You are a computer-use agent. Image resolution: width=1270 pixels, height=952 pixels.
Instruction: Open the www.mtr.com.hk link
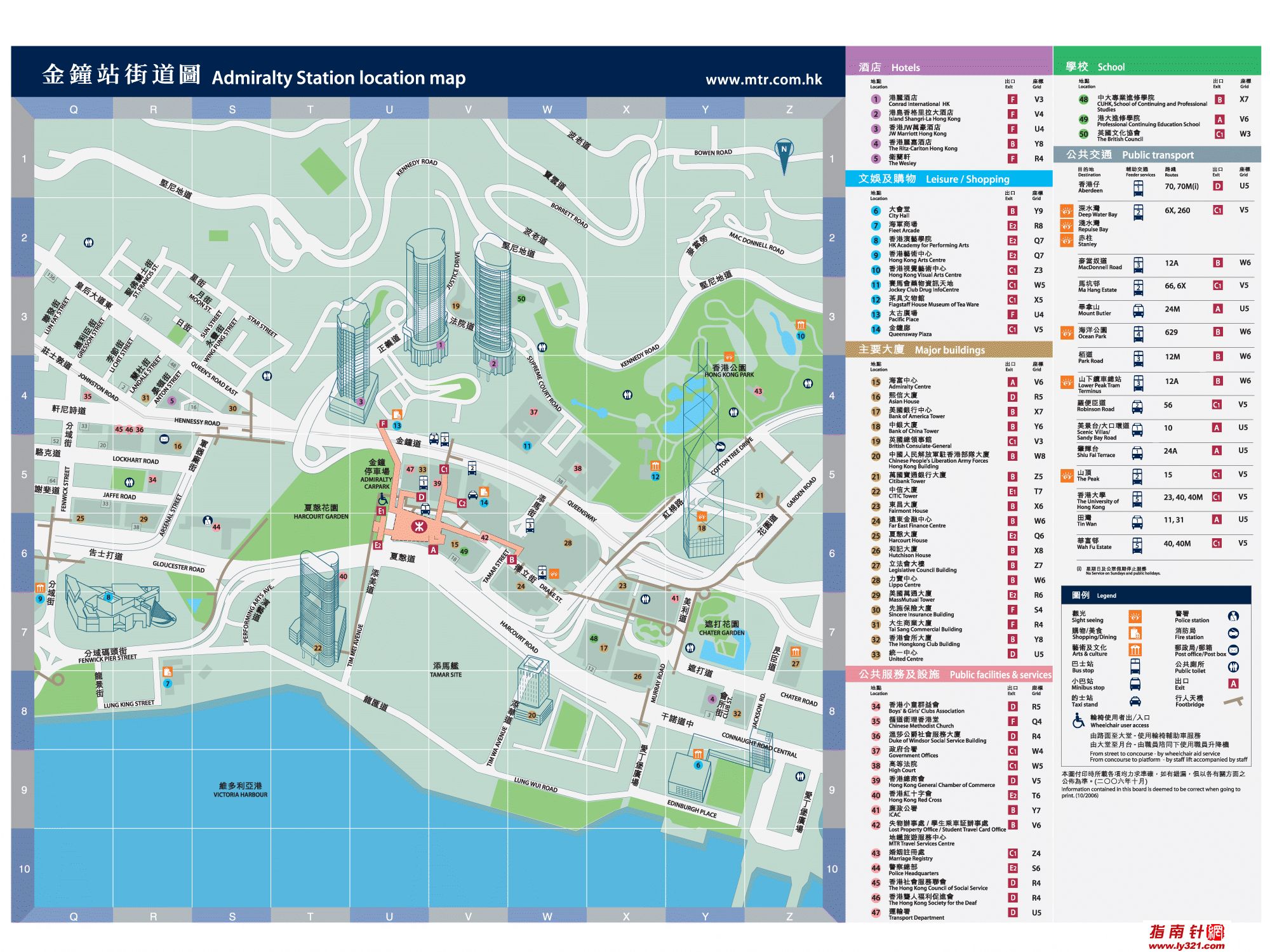click(x=763, y=79)
